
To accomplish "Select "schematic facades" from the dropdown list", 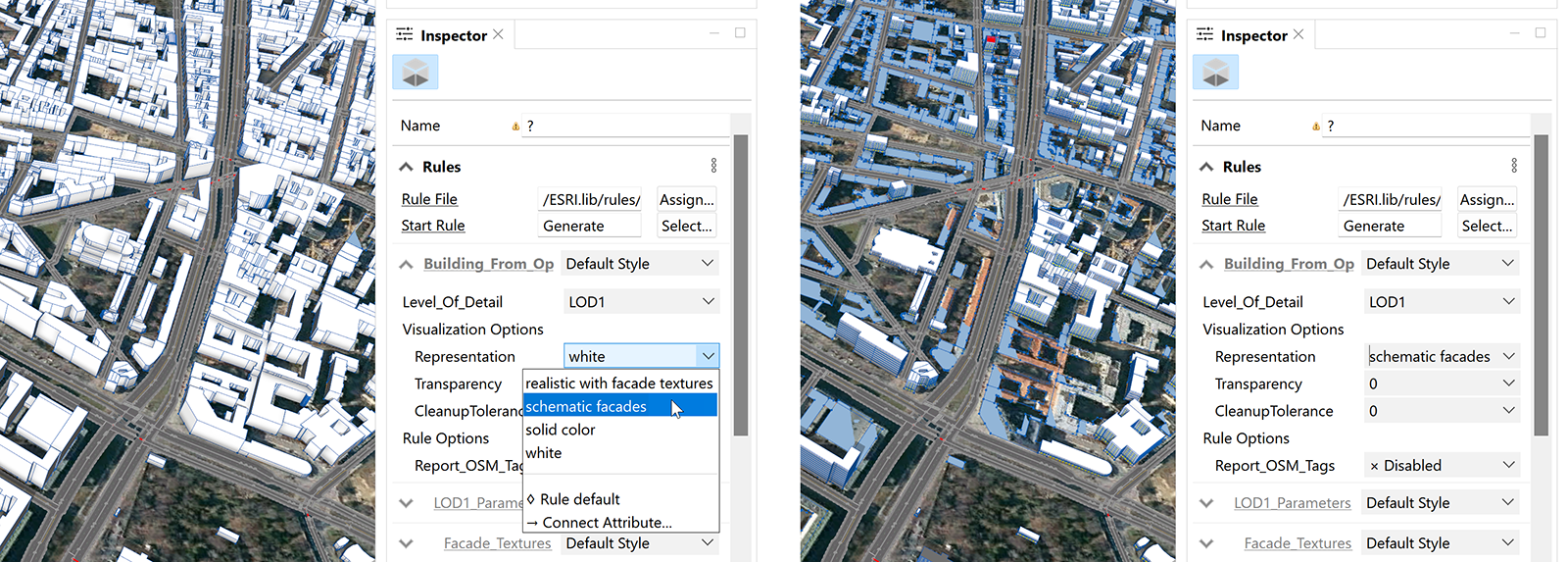I will coord(586,406).
